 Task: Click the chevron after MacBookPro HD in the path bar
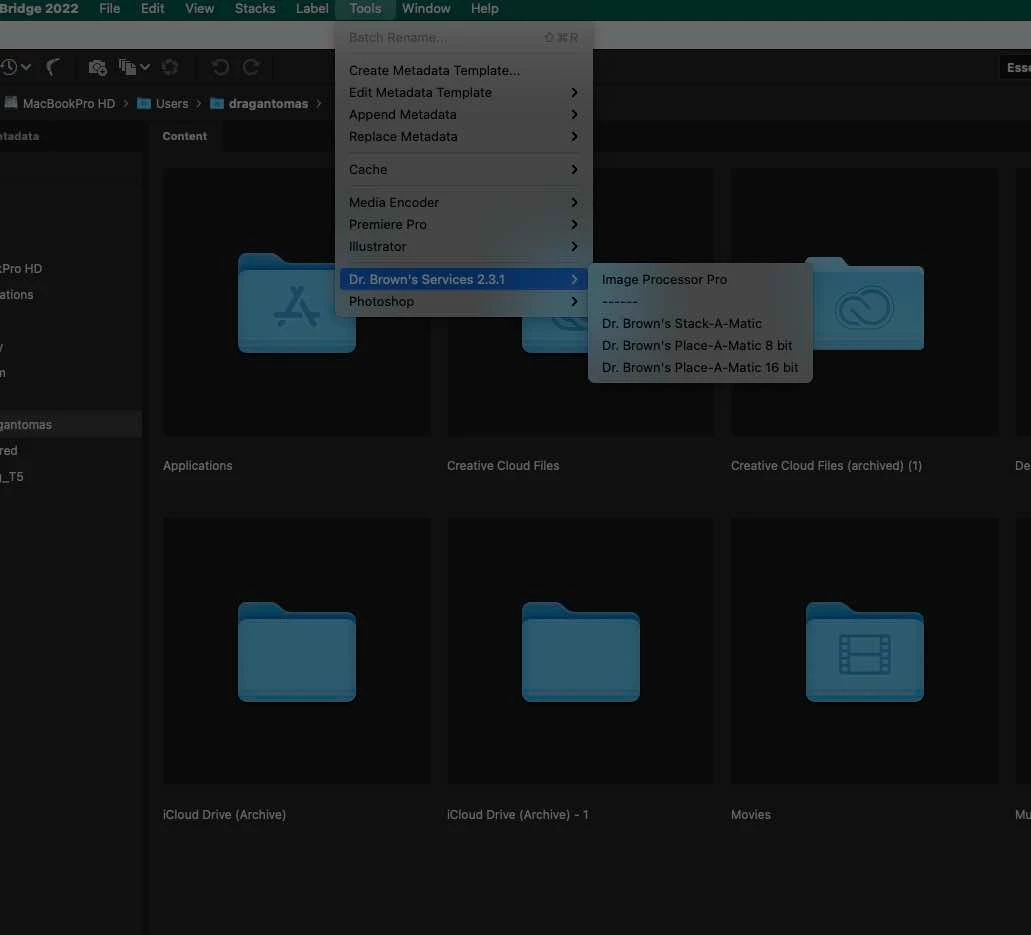126,103
